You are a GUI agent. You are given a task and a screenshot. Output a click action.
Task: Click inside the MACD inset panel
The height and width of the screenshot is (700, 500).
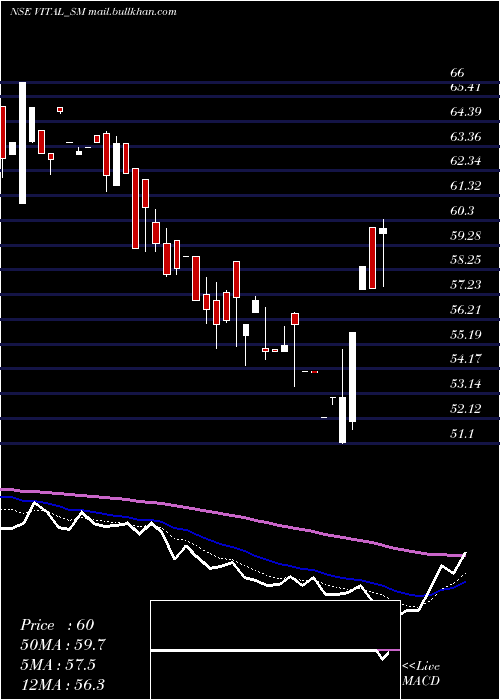coord(275,650)
